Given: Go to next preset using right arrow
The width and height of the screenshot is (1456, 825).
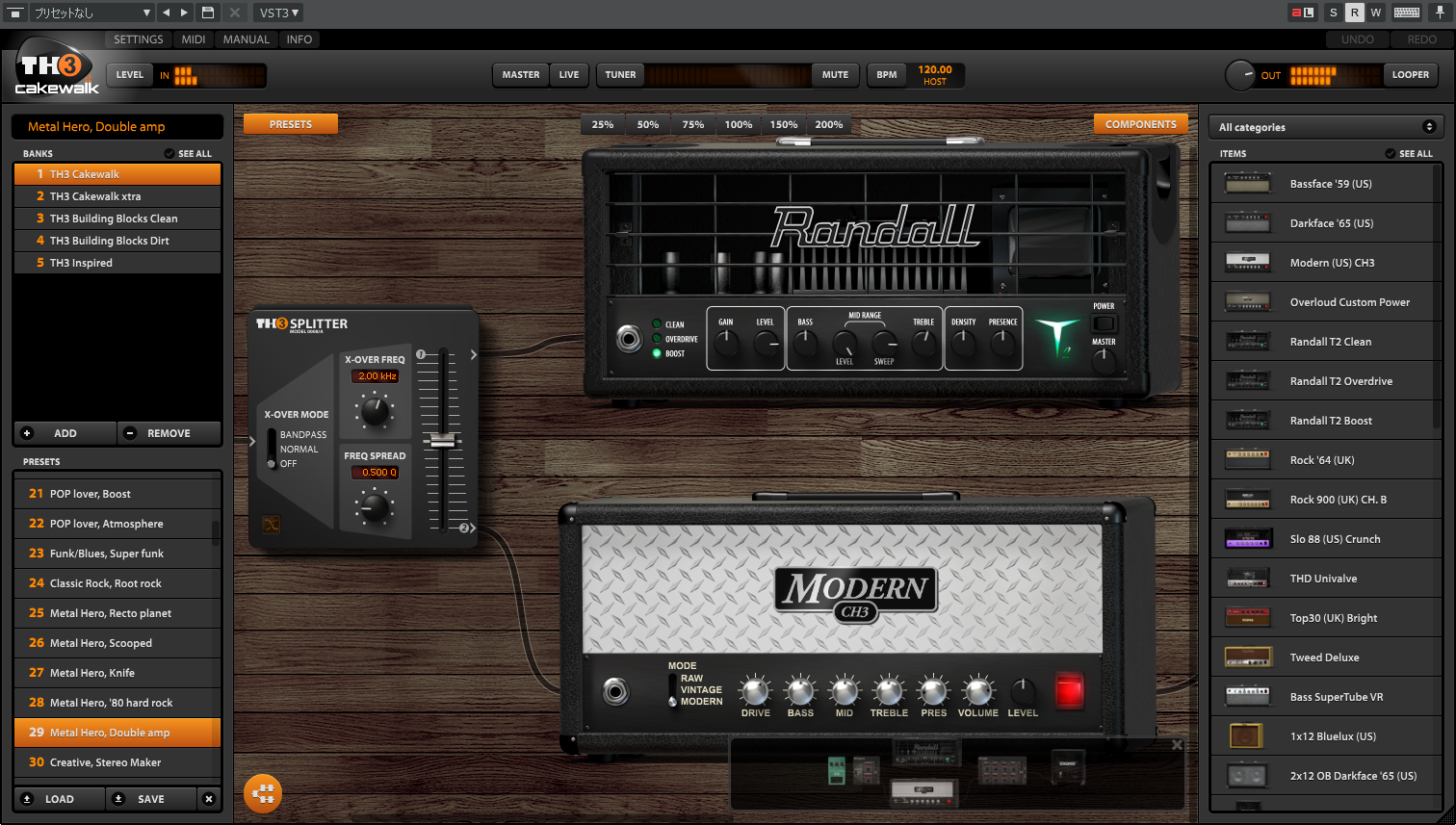Looking at the screenshot, I should [x=184, y=13].
